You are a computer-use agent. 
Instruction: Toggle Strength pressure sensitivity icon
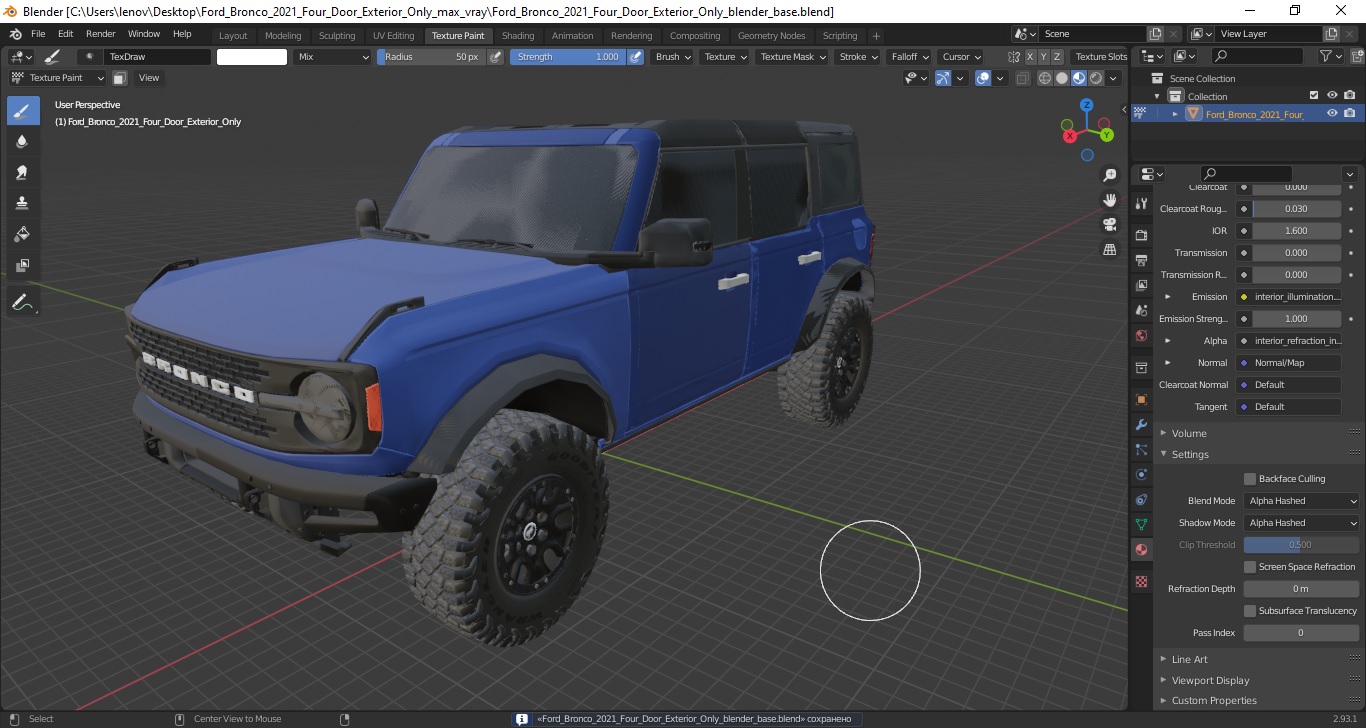(x=635, y=57)
